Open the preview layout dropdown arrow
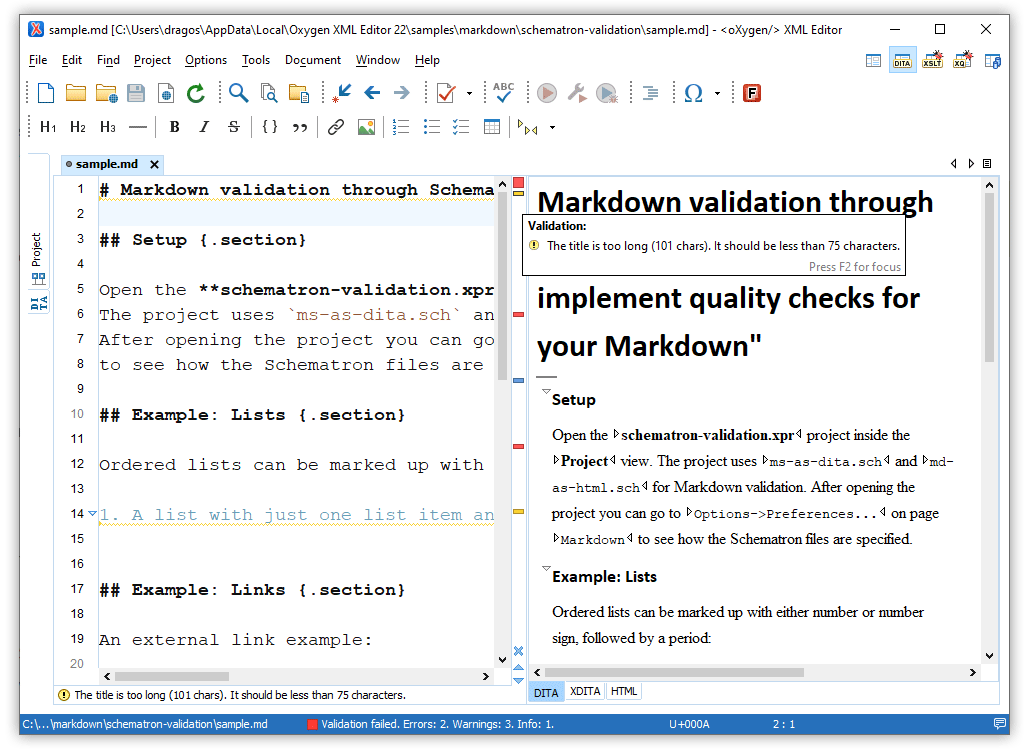This screenshot has height=750, width=1030. coord(552,127)
